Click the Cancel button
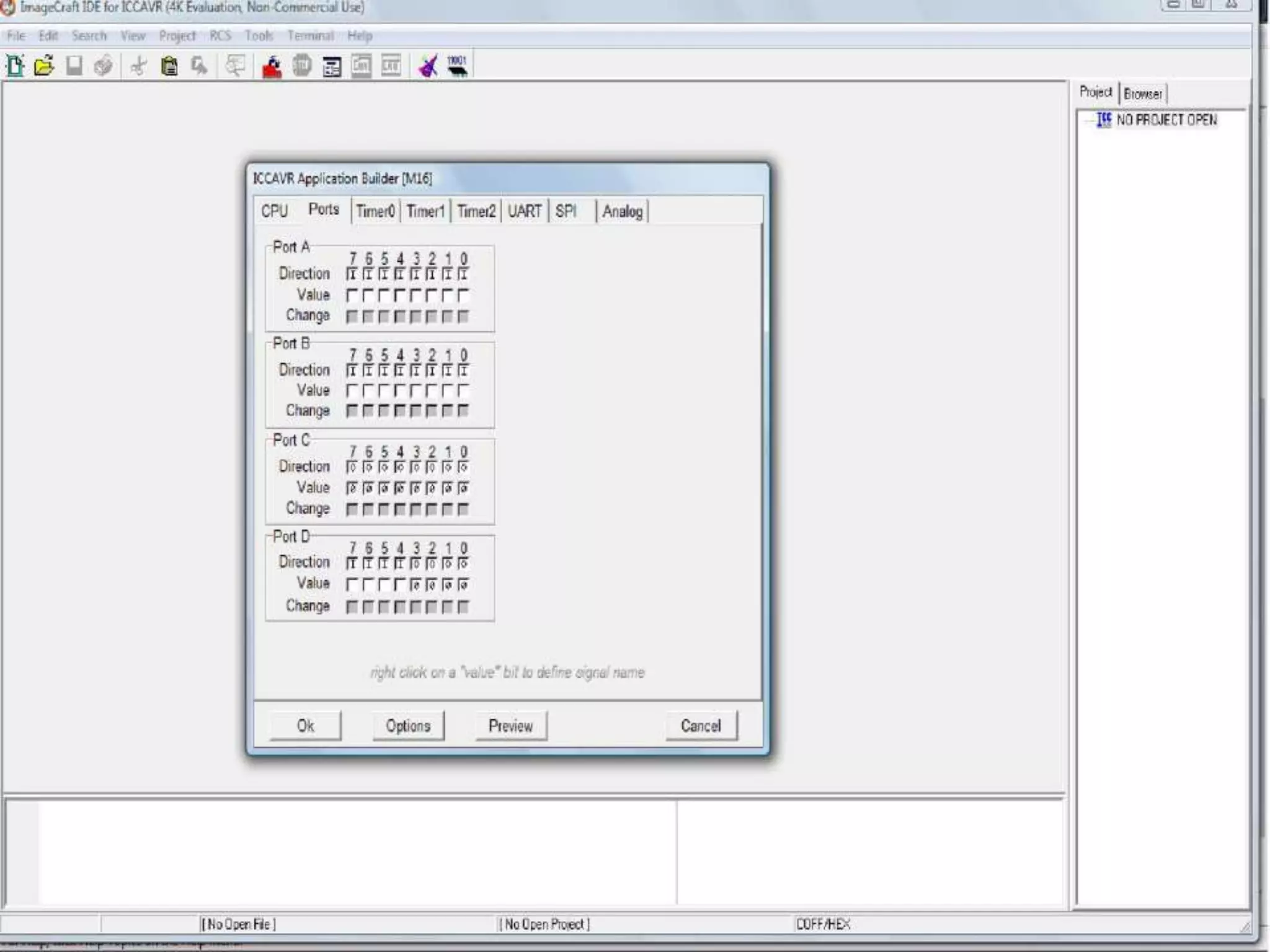This screenshot has height=952, width=1270. click(701, 726)
